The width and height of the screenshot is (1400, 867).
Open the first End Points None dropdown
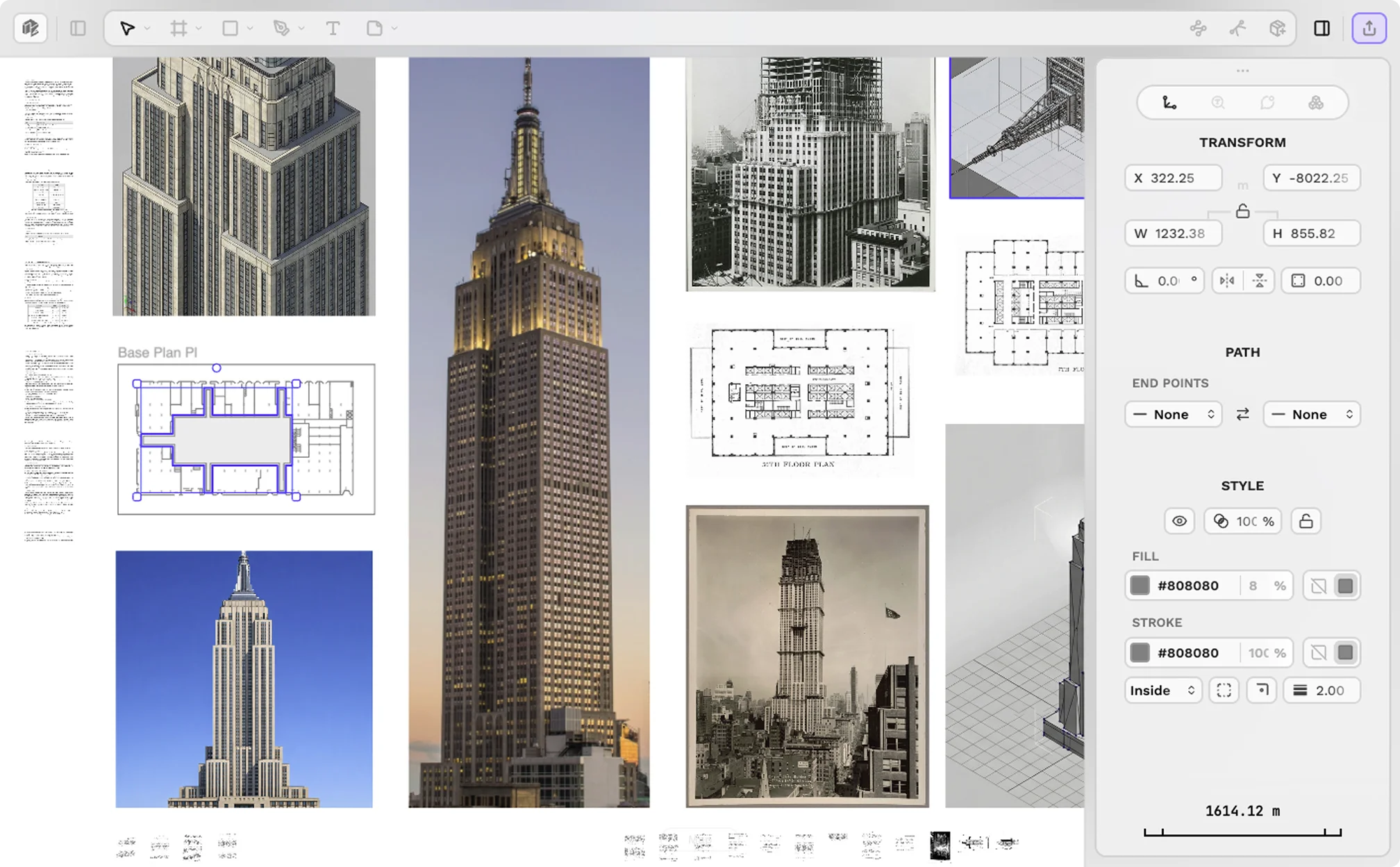click(1173, 414)
